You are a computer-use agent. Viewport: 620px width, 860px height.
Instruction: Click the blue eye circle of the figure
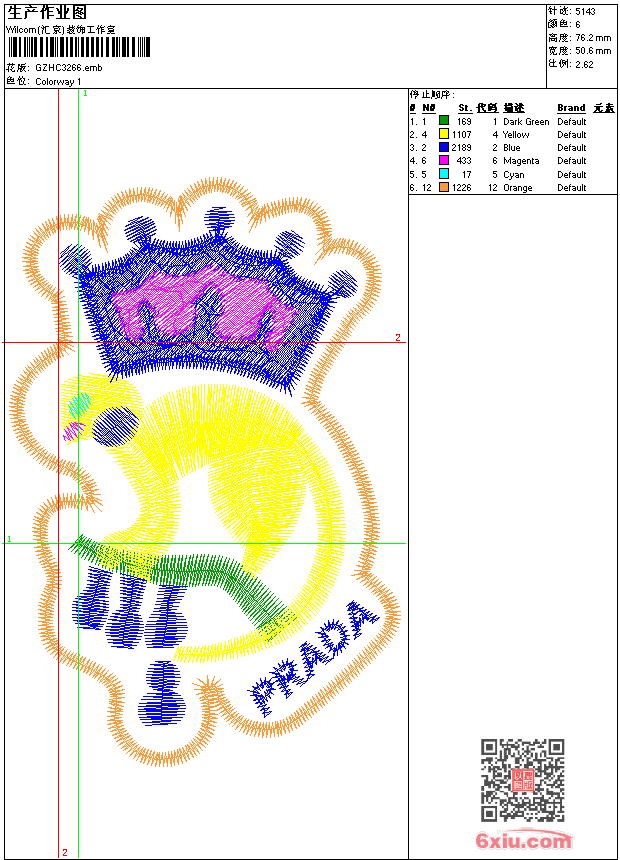click(x=115, y=426)
